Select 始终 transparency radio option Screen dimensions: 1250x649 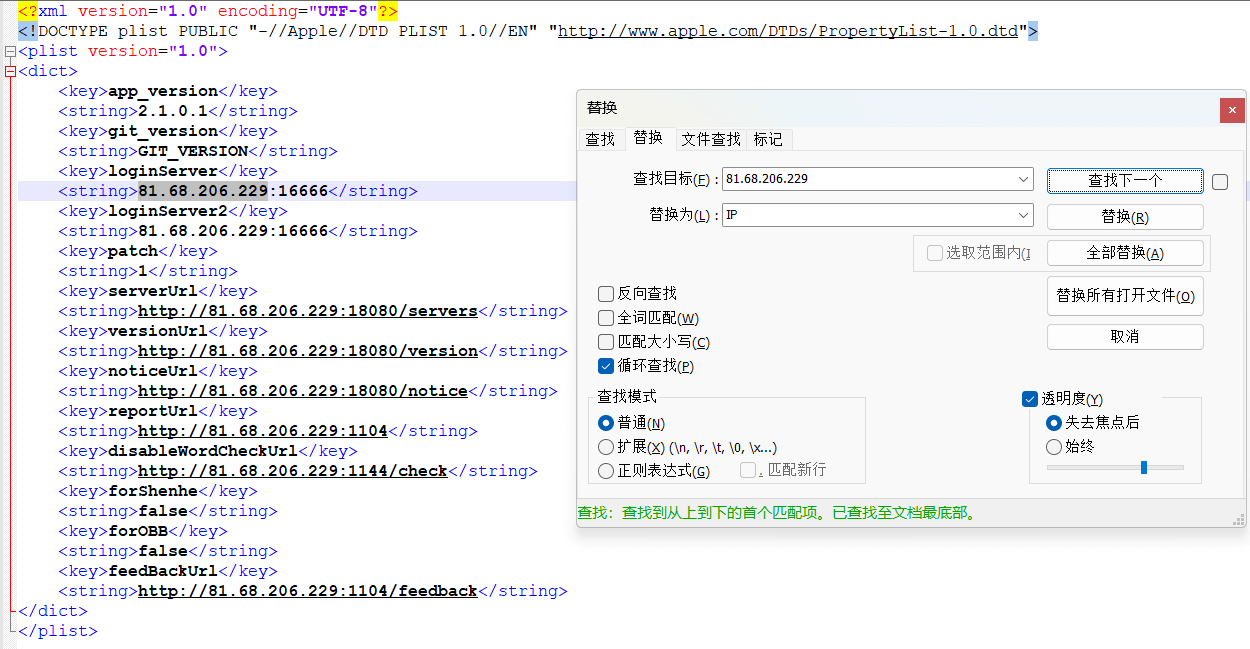pyautogui.click(x=1053, y=447)
